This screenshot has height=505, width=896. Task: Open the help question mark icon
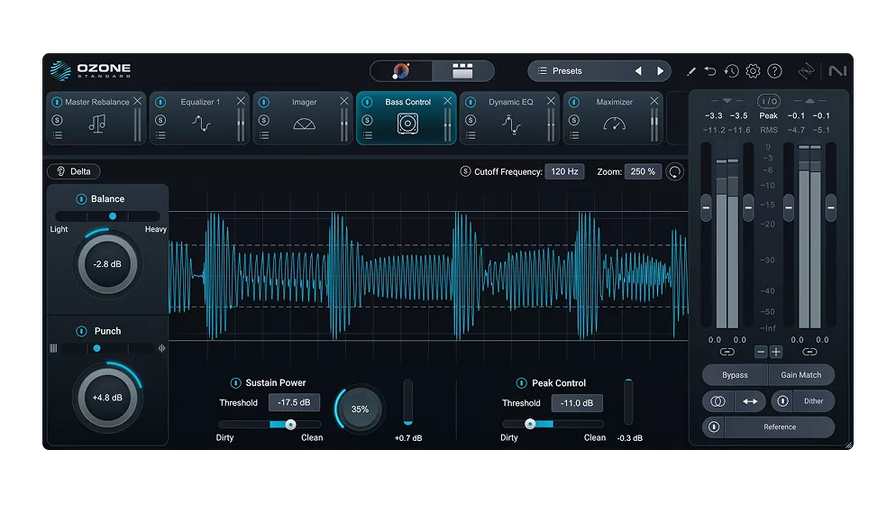(775, 71)
